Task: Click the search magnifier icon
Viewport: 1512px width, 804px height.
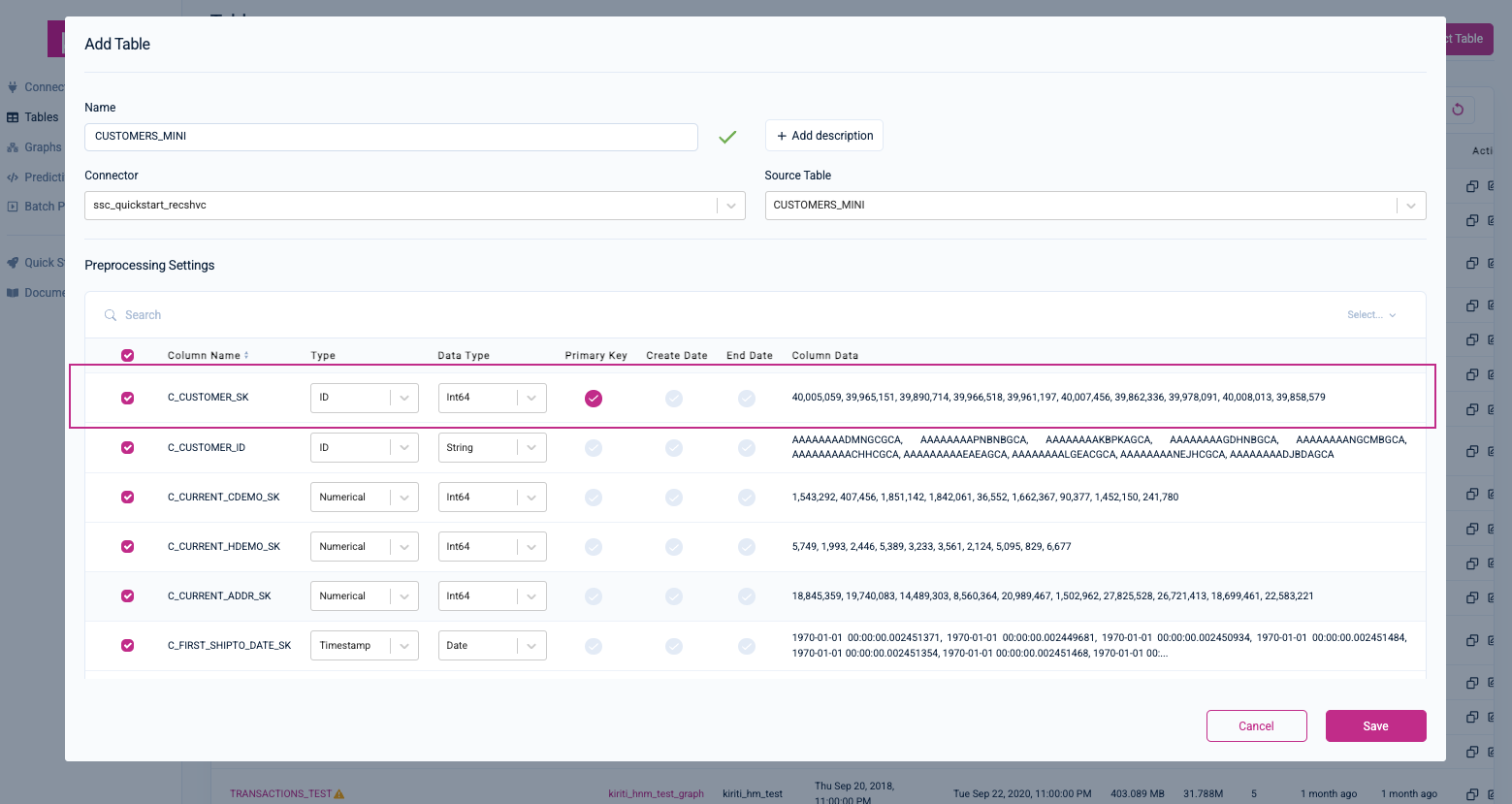Action: [111, 315]
